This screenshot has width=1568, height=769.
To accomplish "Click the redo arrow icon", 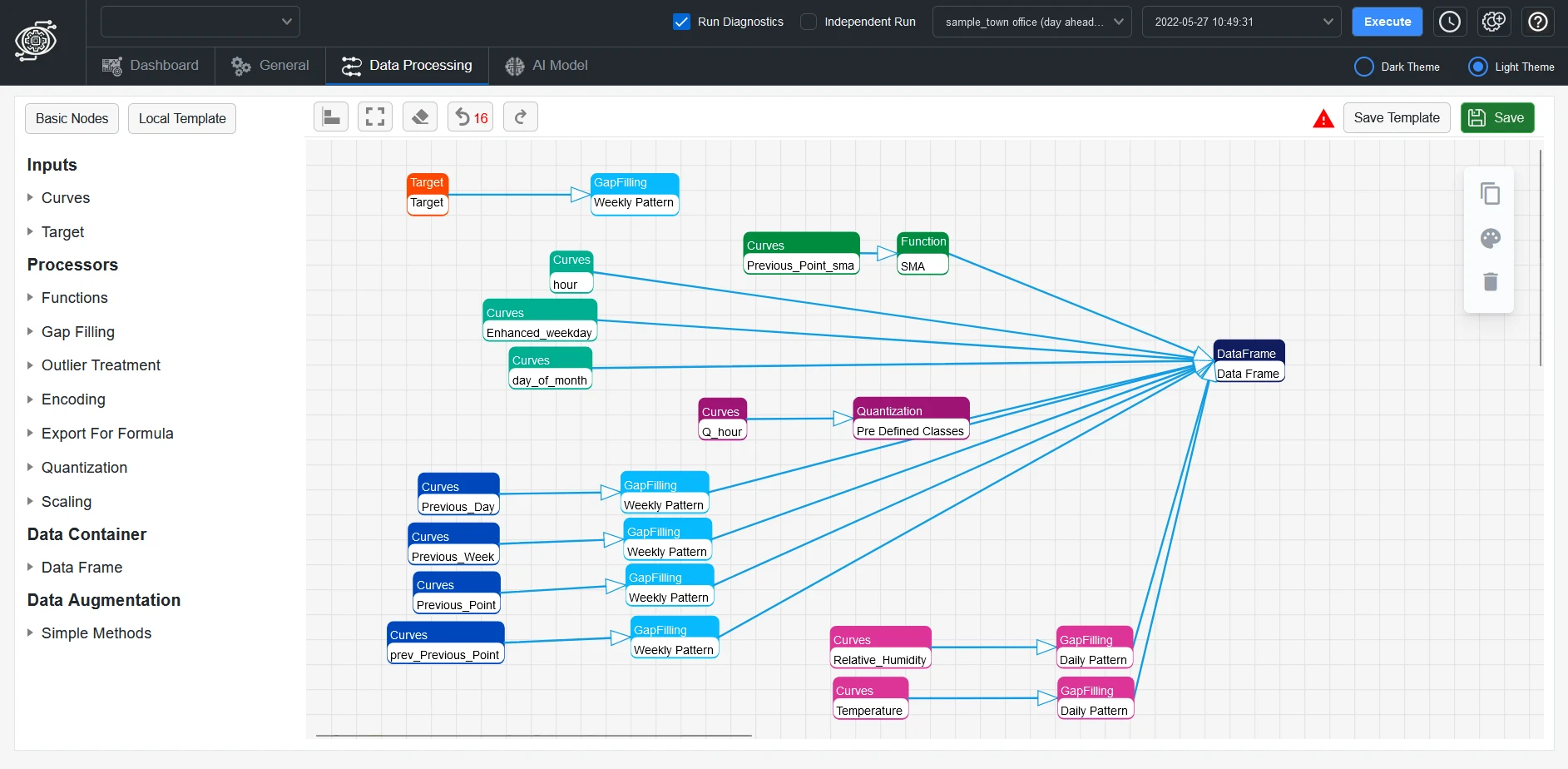I will (x=521, y=117).
